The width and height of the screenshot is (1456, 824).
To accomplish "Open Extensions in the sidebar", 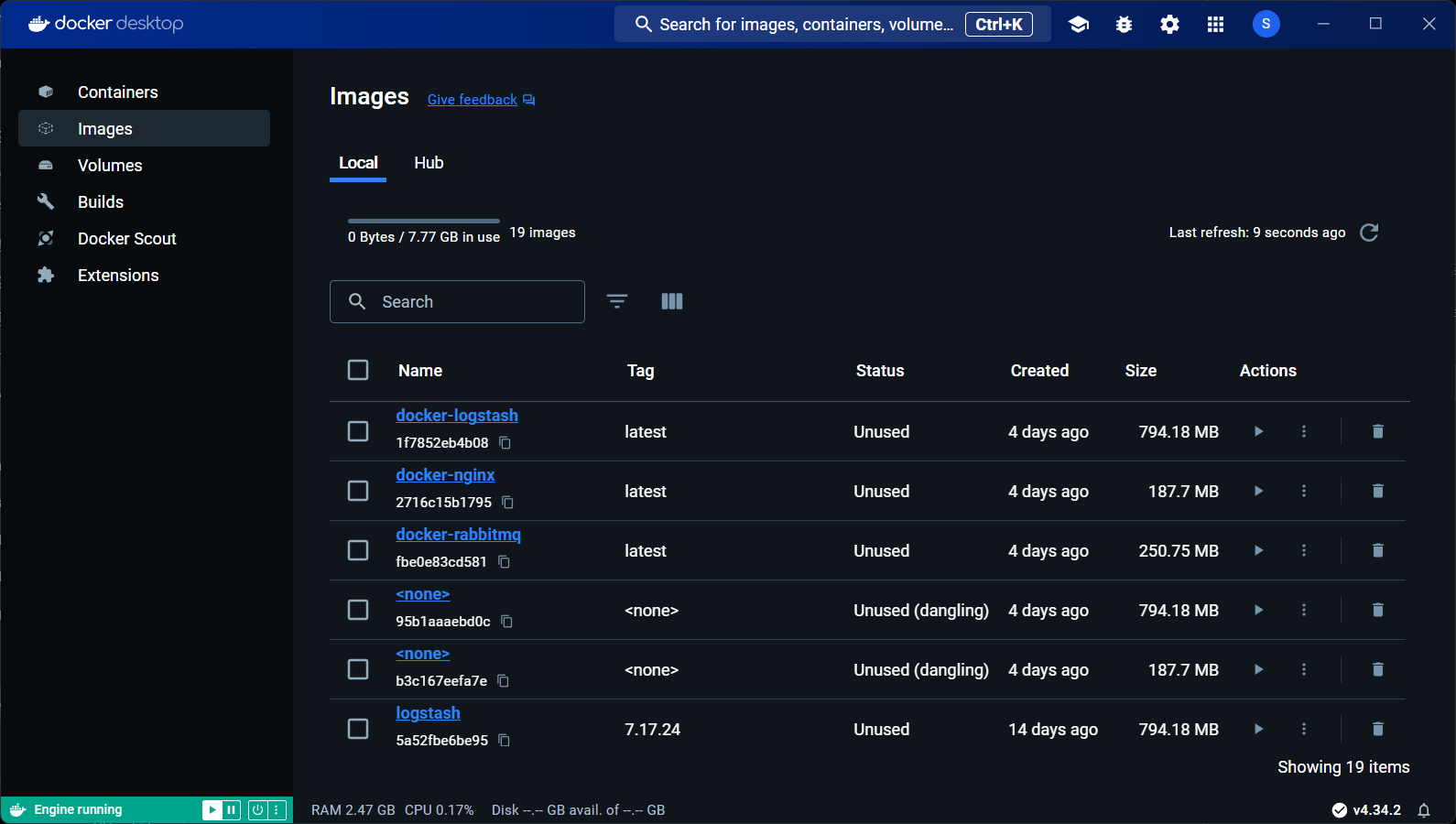I will coord(144,275).
